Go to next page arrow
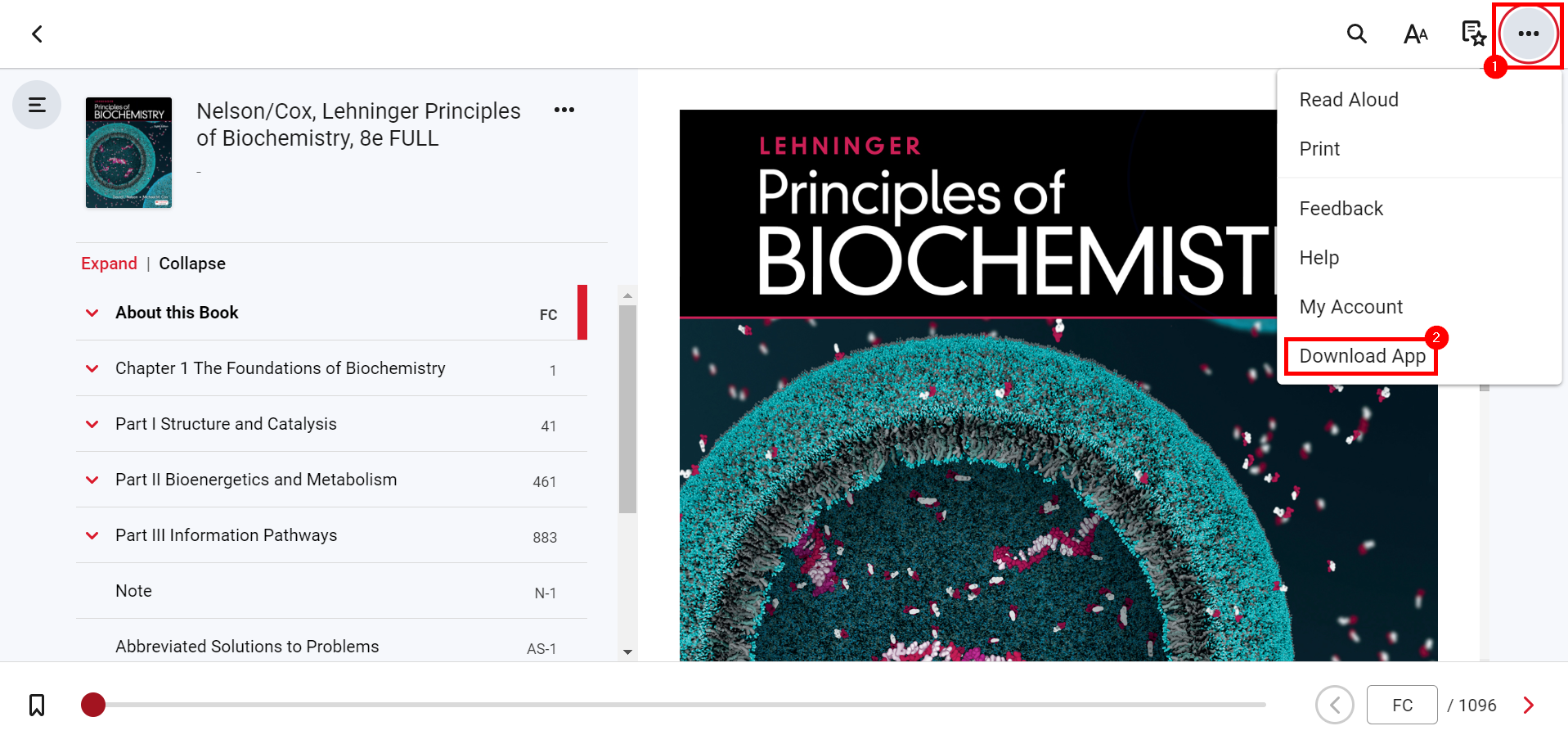This screenshot has height=744, width=1568. pos(1528,705)
